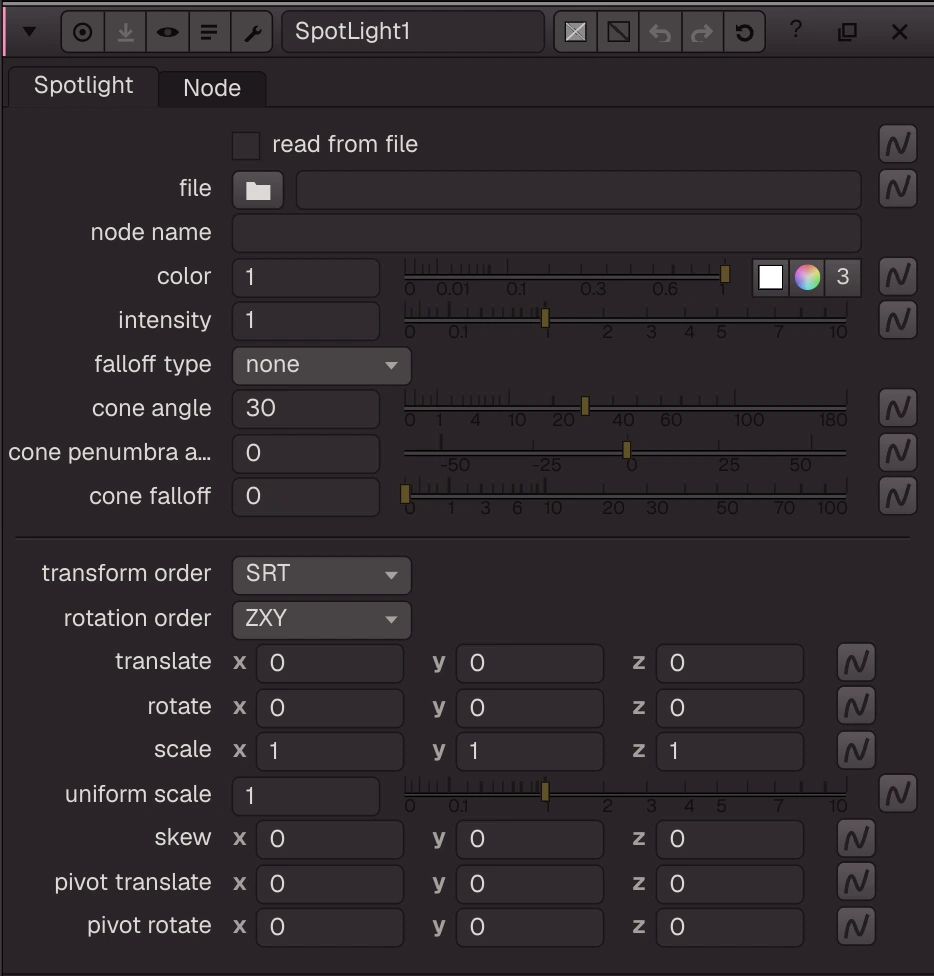Click the node name input field
This screenshot has width=934, height=976.
547,233
